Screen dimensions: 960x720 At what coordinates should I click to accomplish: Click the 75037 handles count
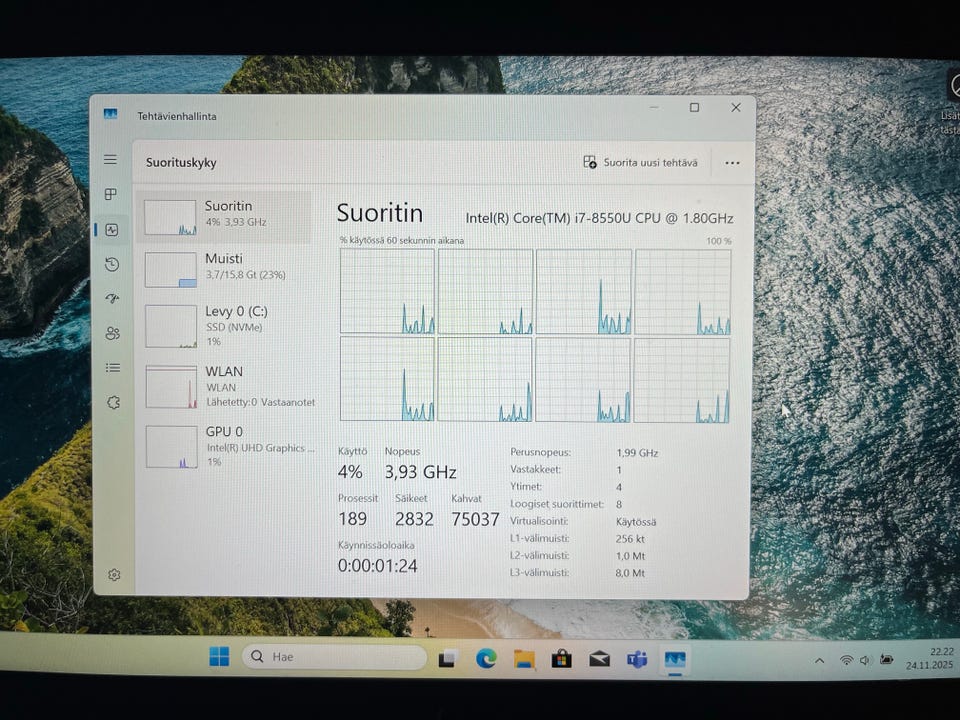475,519
